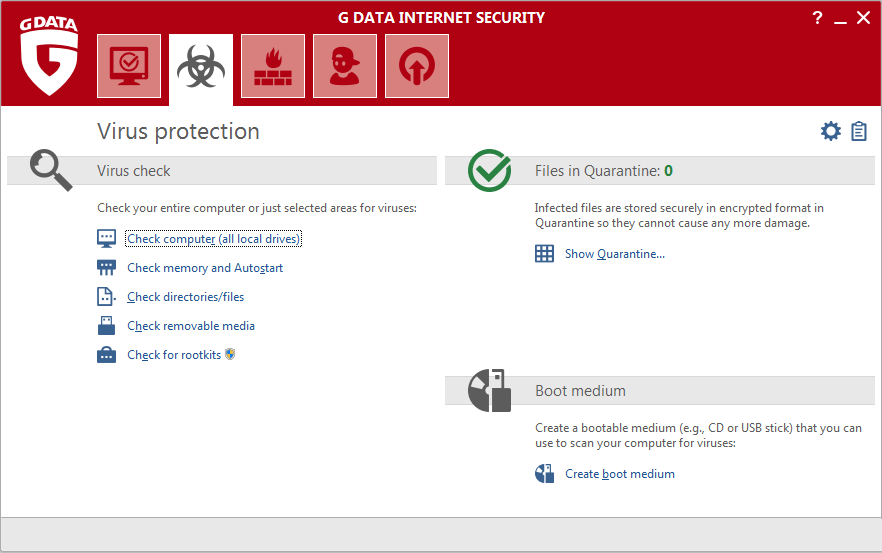Click the removable media USB icon
This screenshot has height=553, width=882.
tap(106, 326)
